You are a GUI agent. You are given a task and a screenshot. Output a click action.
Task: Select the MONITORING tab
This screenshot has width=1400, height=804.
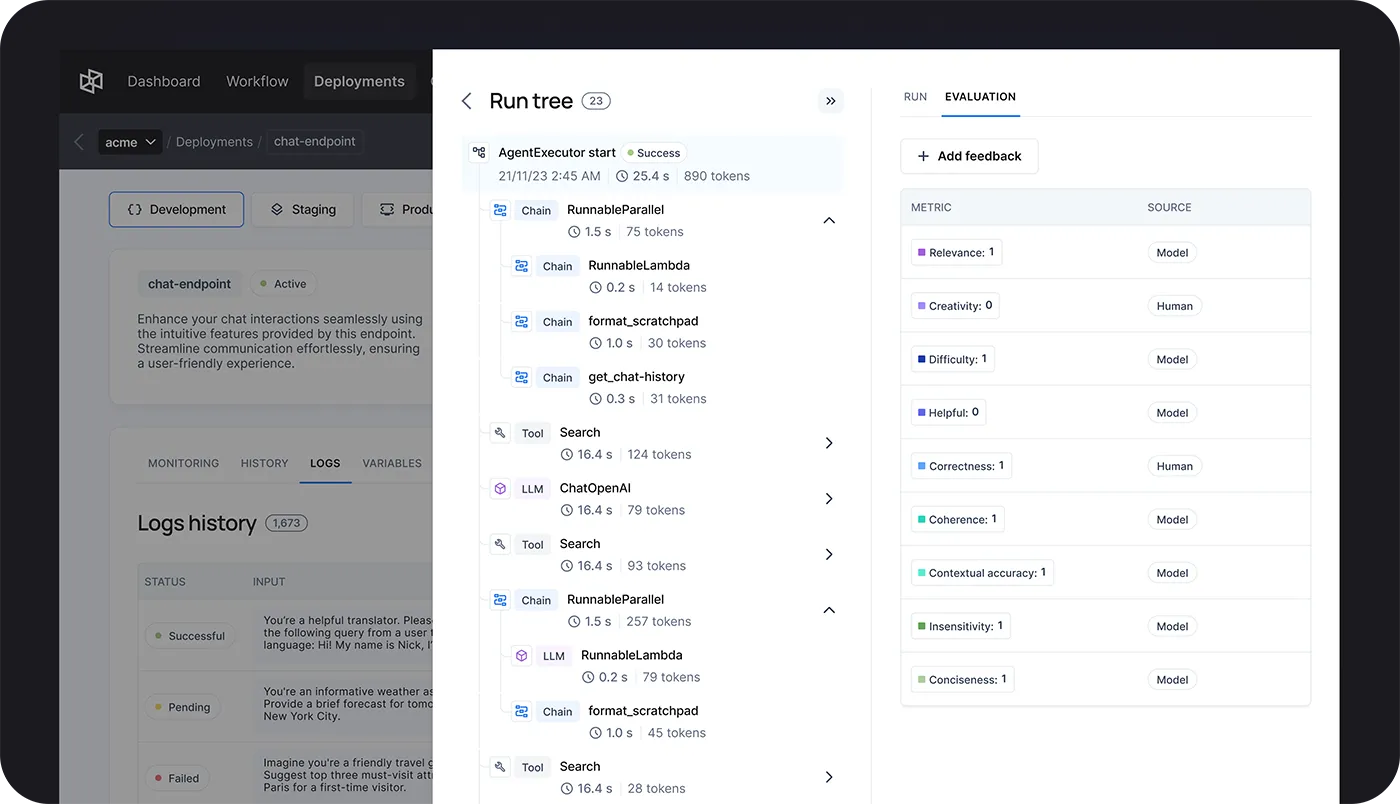coord(183,463)
